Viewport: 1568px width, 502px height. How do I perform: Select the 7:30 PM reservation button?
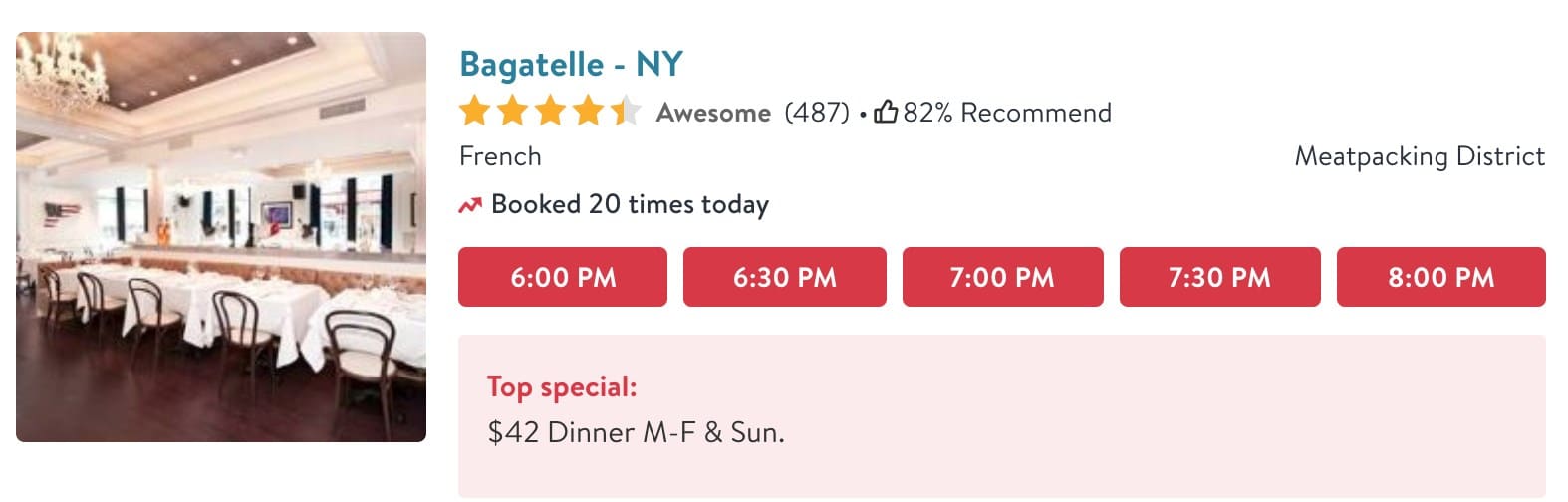pos(1219,277)
